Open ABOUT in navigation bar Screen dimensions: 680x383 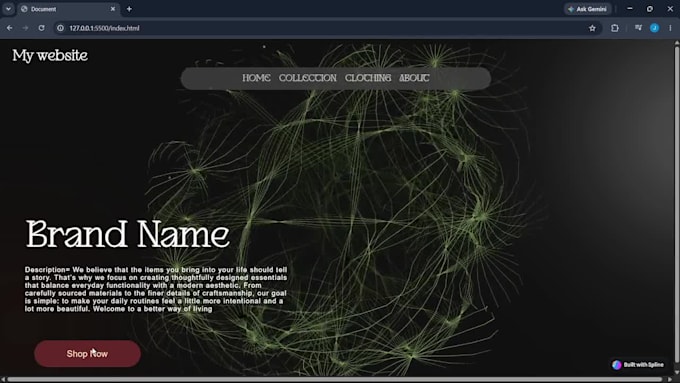click(414, 78)
